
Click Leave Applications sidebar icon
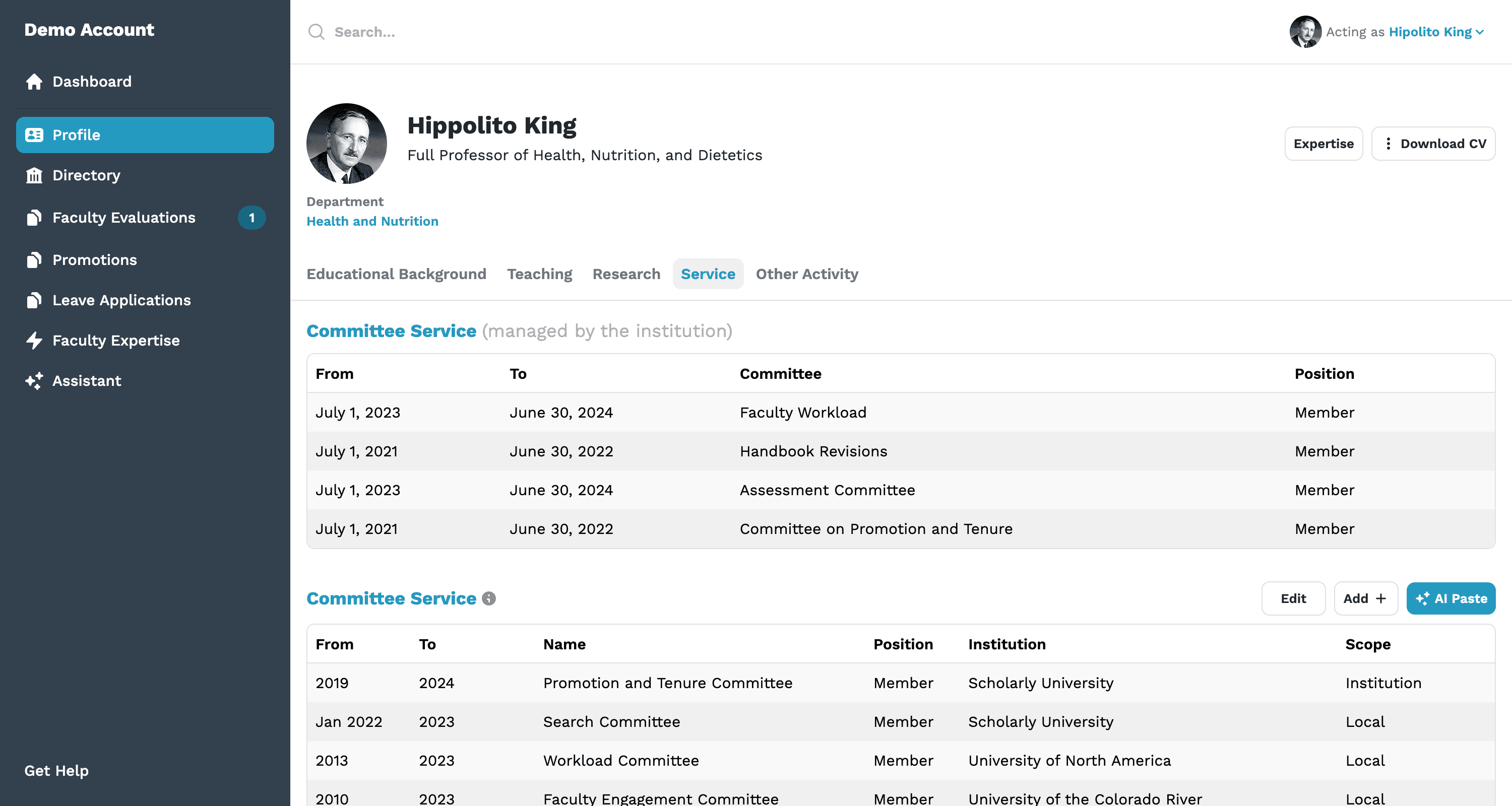coord(34,300)
